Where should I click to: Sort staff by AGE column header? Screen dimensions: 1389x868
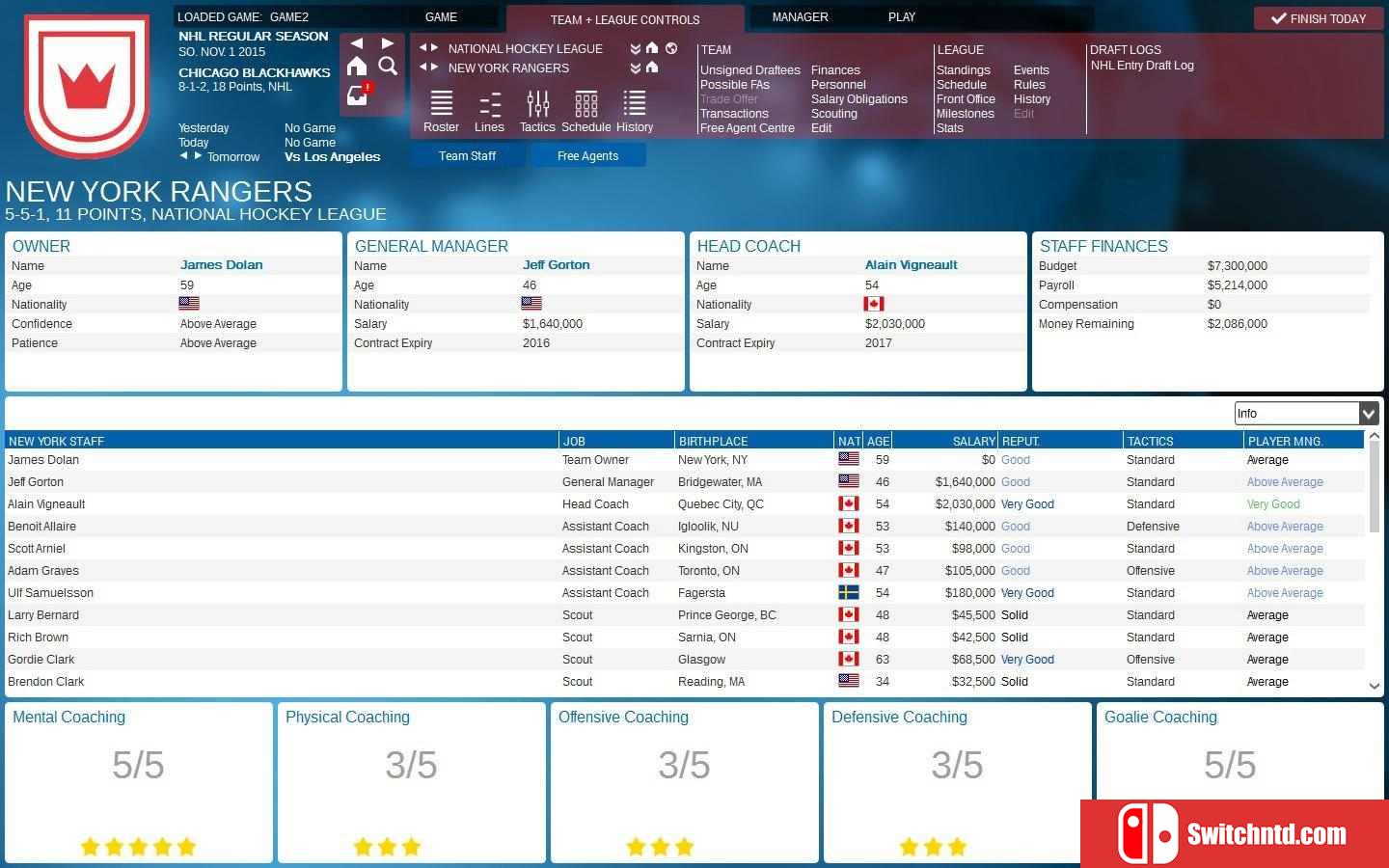tap(878, 441)
